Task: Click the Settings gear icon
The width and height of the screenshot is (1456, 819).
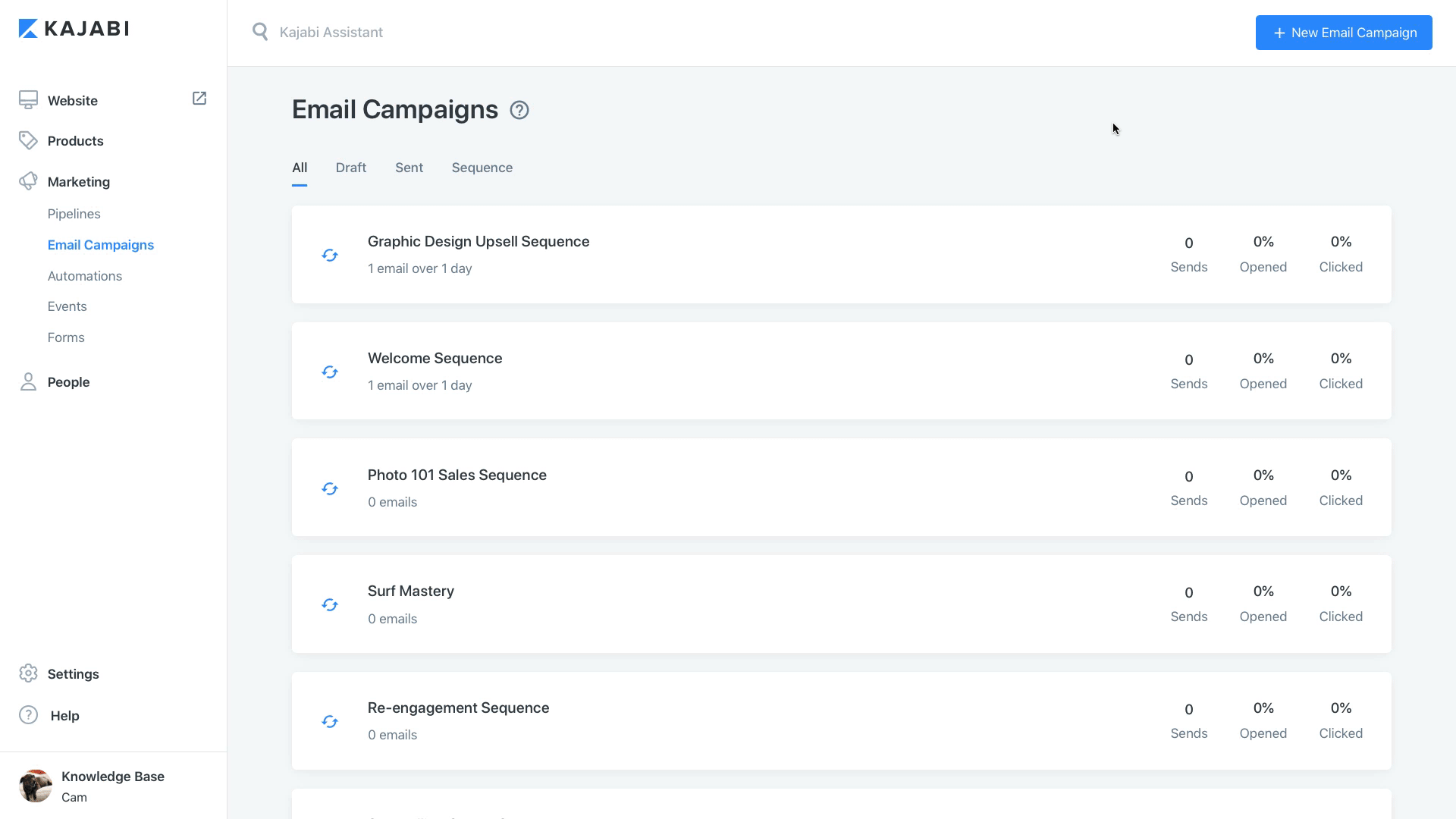Action: (x=28, y=673)
